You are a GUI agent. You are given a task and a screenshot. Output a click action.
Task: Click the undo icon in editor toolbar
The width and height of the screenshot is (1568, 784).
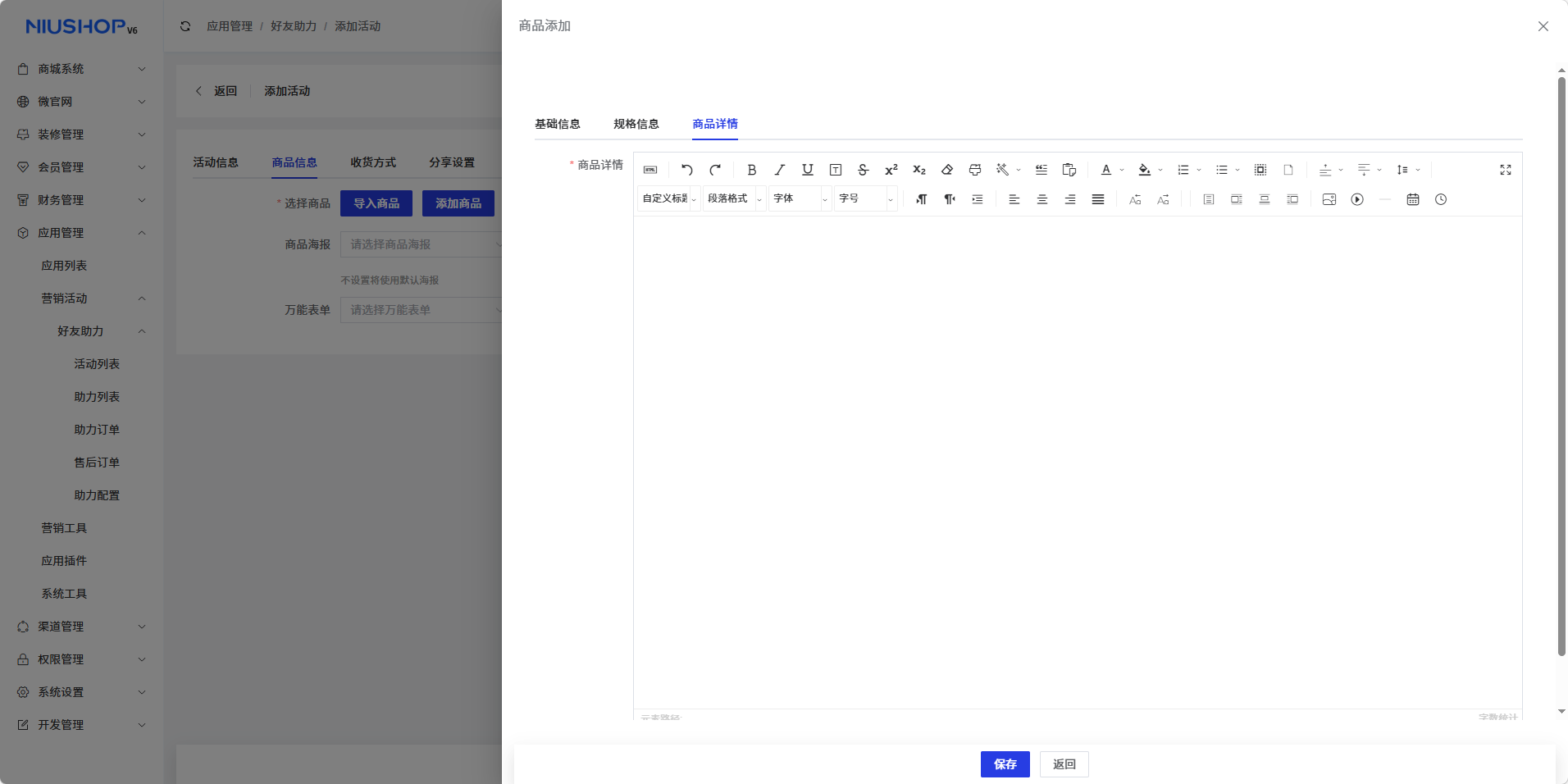coord(687,170)
